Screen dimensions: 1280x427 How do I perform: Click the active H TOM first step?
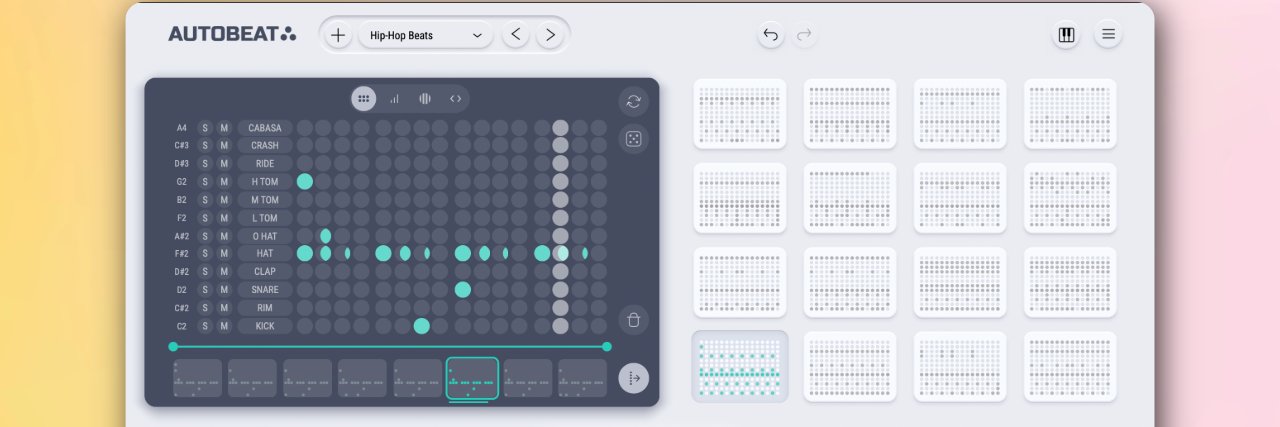(305, 181)
